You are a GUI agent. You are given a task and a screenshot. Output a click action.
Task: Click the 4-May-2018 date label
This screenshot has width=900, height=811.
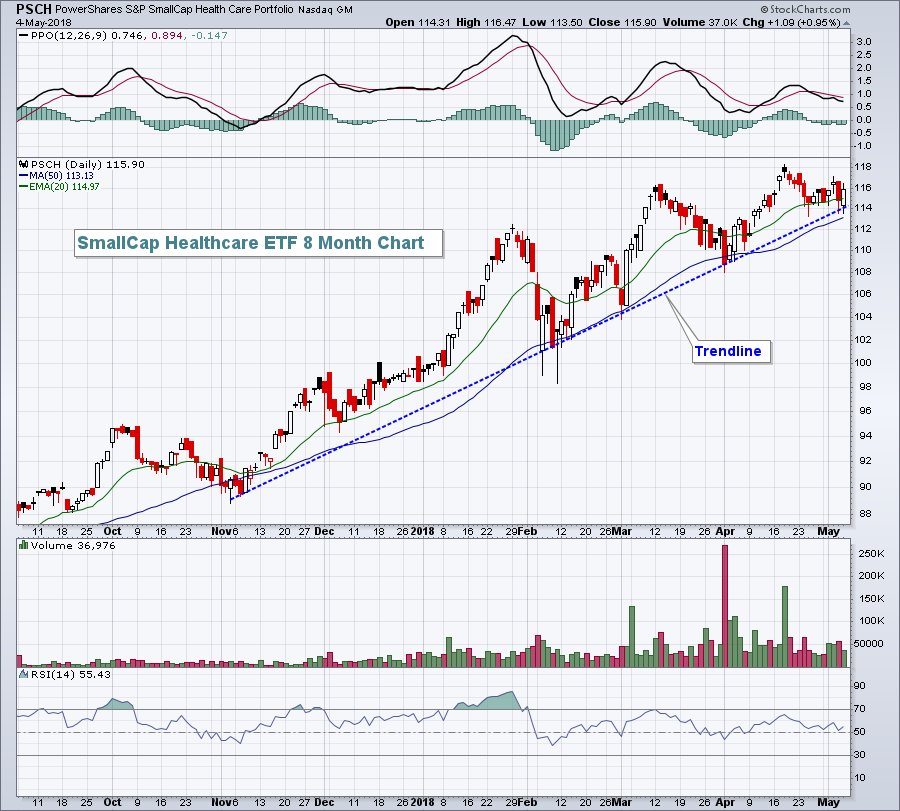(x=44, y=22)
